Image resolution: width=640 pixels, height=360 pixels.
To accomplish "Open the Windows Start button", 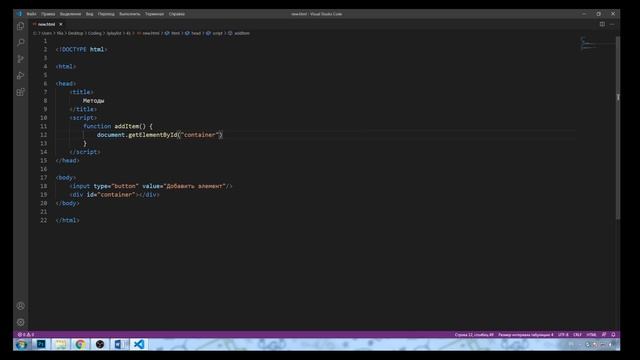I will 21,344.
